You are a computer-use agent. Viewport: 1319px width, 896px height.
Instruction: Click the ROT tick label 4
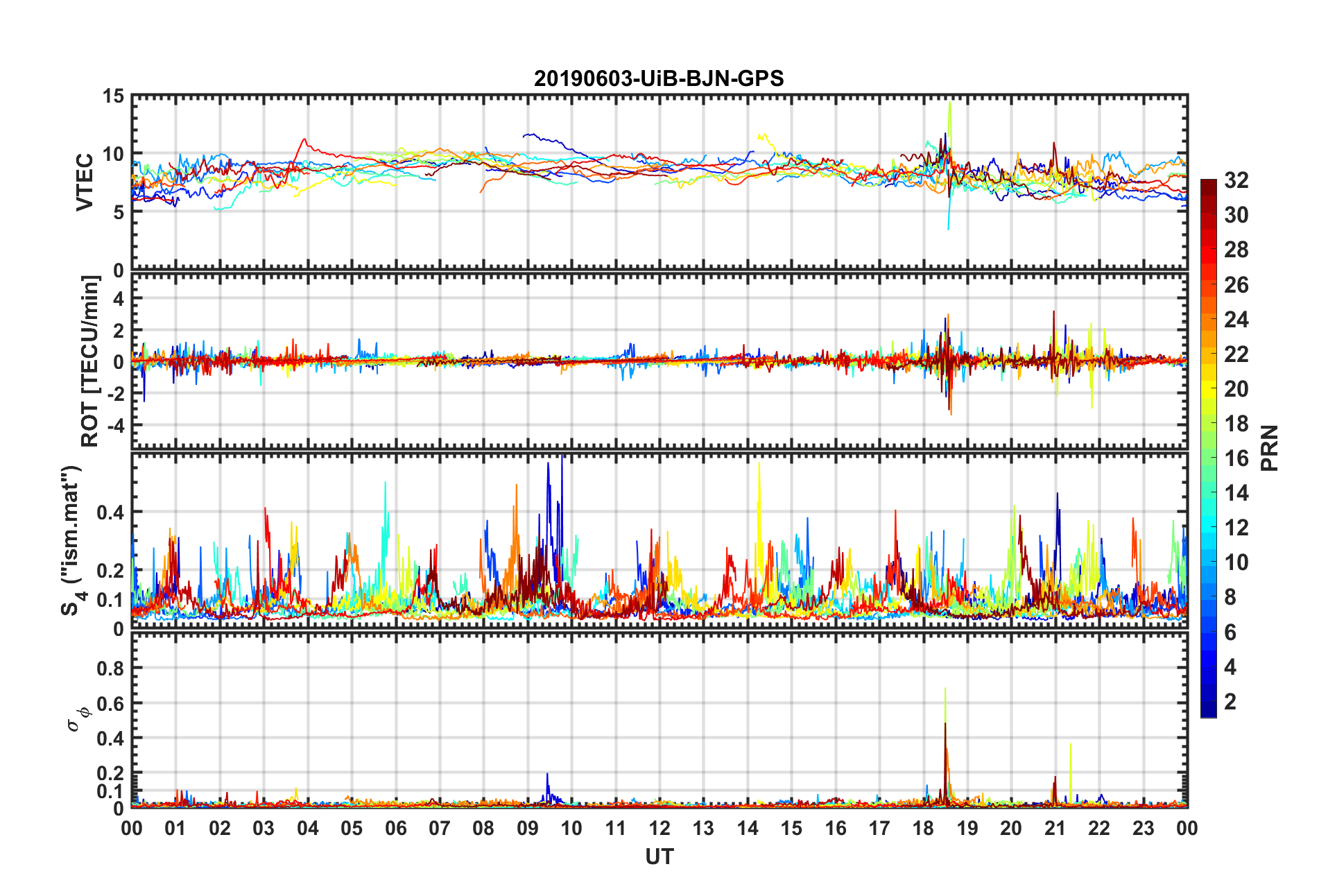[x=119, y=298]
